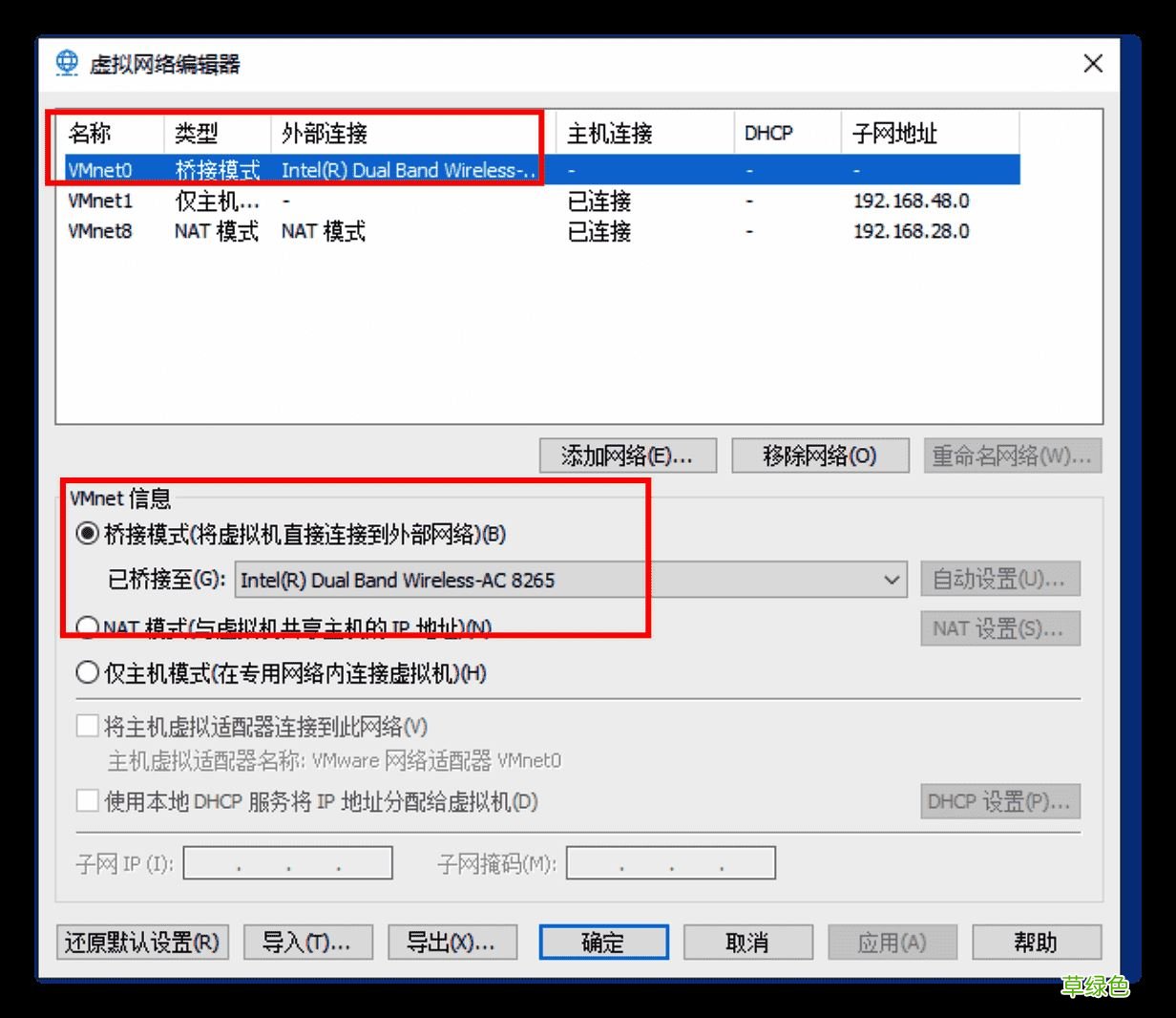Close the 虚拟网络编辑器 dialog
This screenshot has height=1018, width=1176.
[1093, 63]
